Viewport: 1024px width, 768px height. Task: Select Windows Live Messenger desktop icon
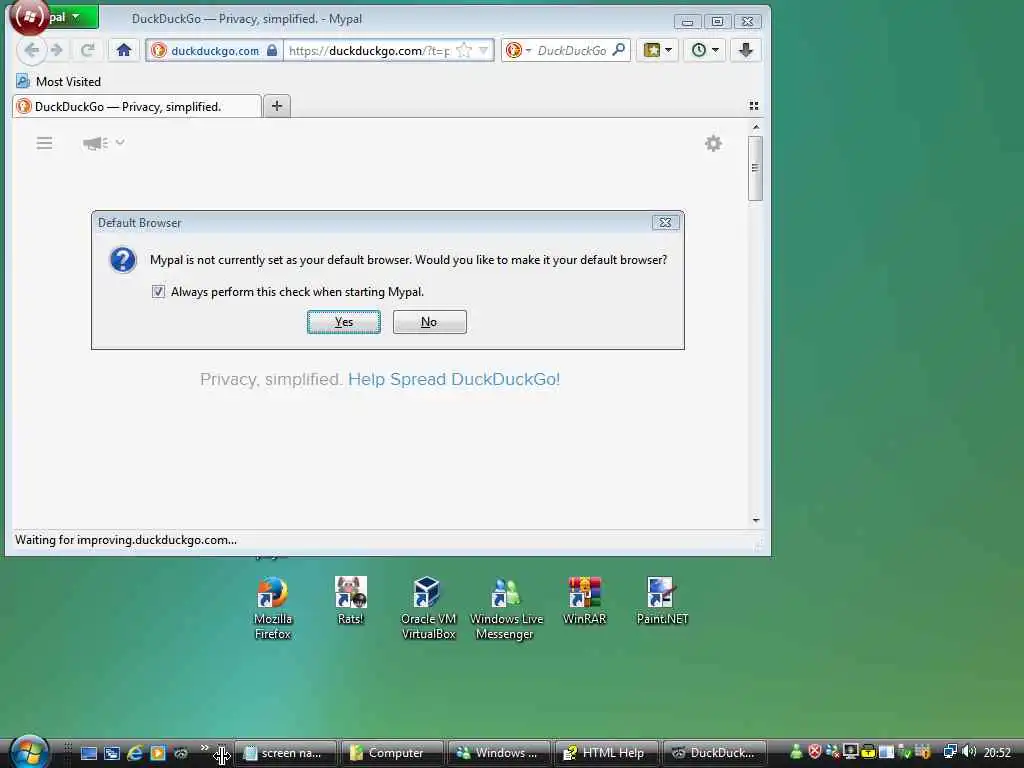(506, 609)
